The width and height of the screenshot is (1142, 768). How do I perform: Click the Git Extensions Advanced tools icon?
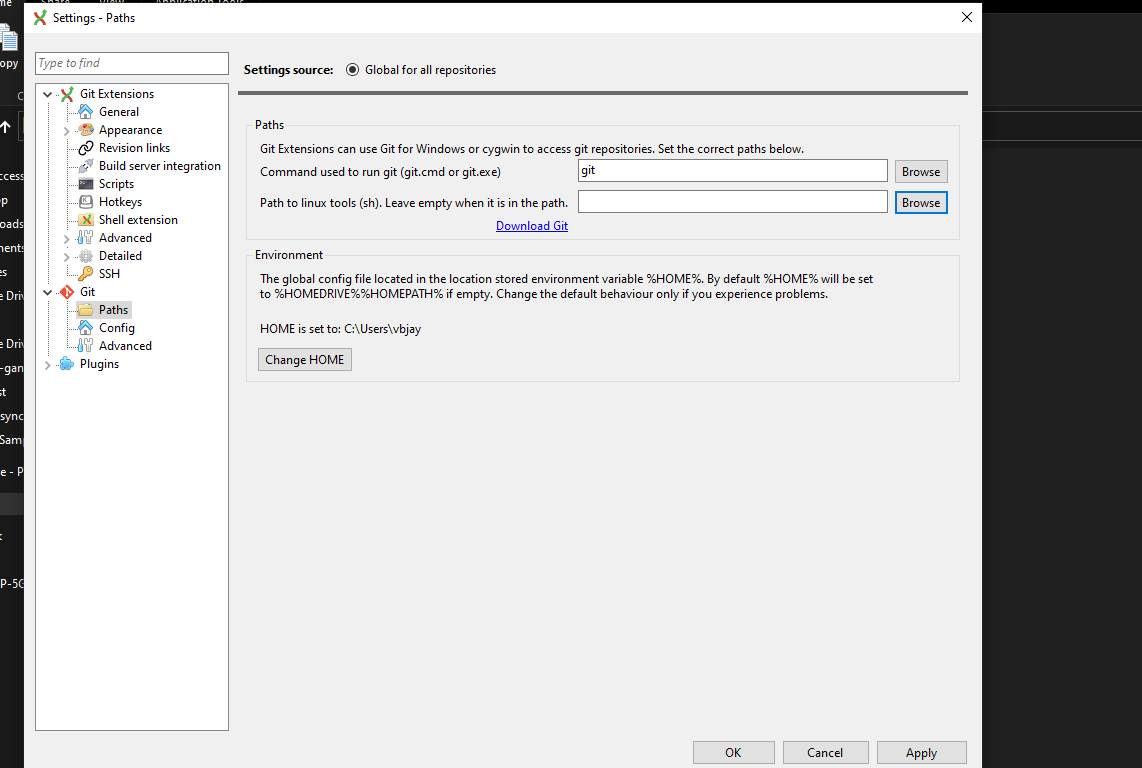[86, 238]
